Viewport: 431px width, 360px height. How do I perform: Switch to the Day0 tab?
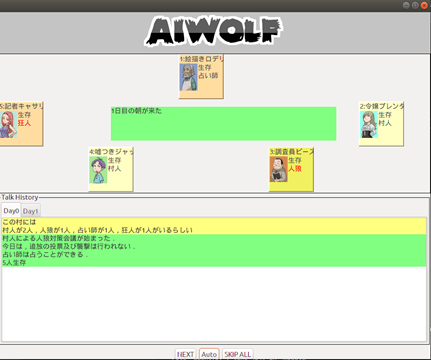tap(11, 211)
